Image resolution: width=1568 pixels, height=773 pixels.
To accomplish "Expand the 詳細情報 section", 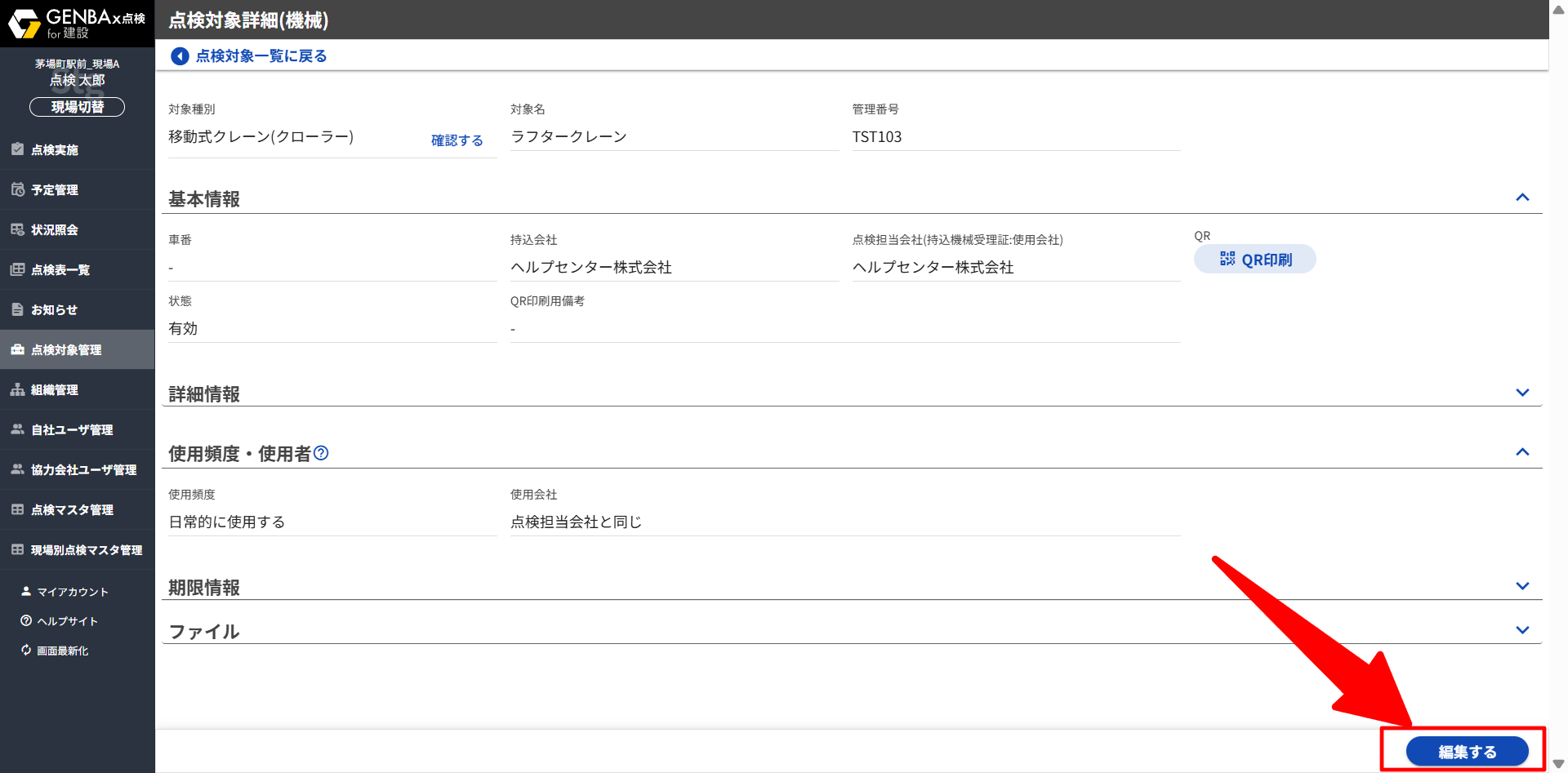I will (x=1522, y=393).
